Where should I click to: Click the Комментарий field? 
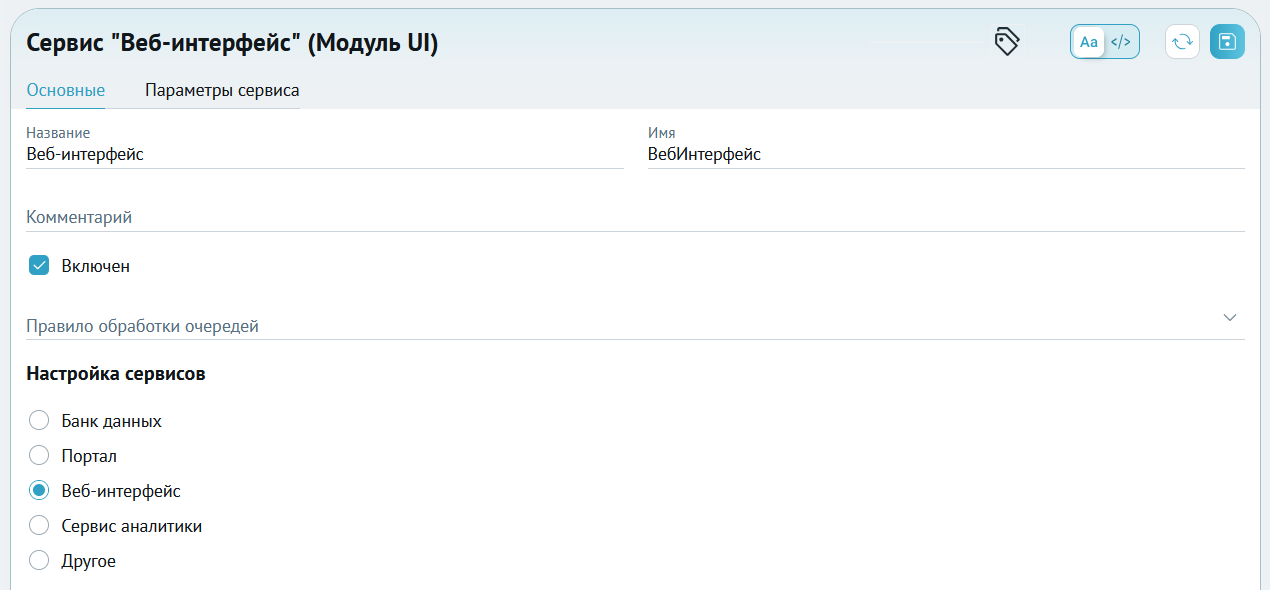coord(635,217)
